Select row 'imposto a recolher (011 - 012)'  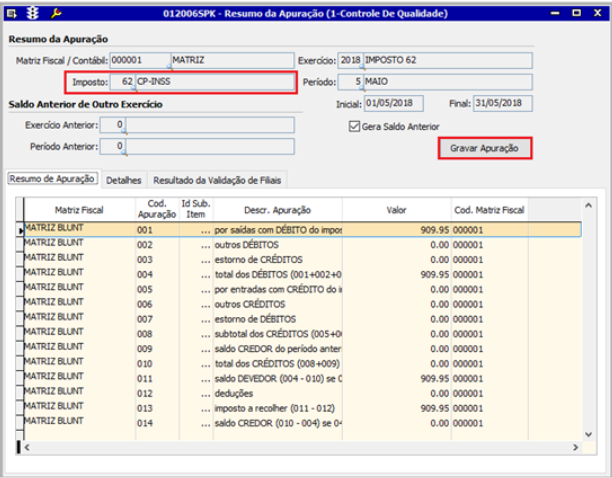[x=302, y=408]
